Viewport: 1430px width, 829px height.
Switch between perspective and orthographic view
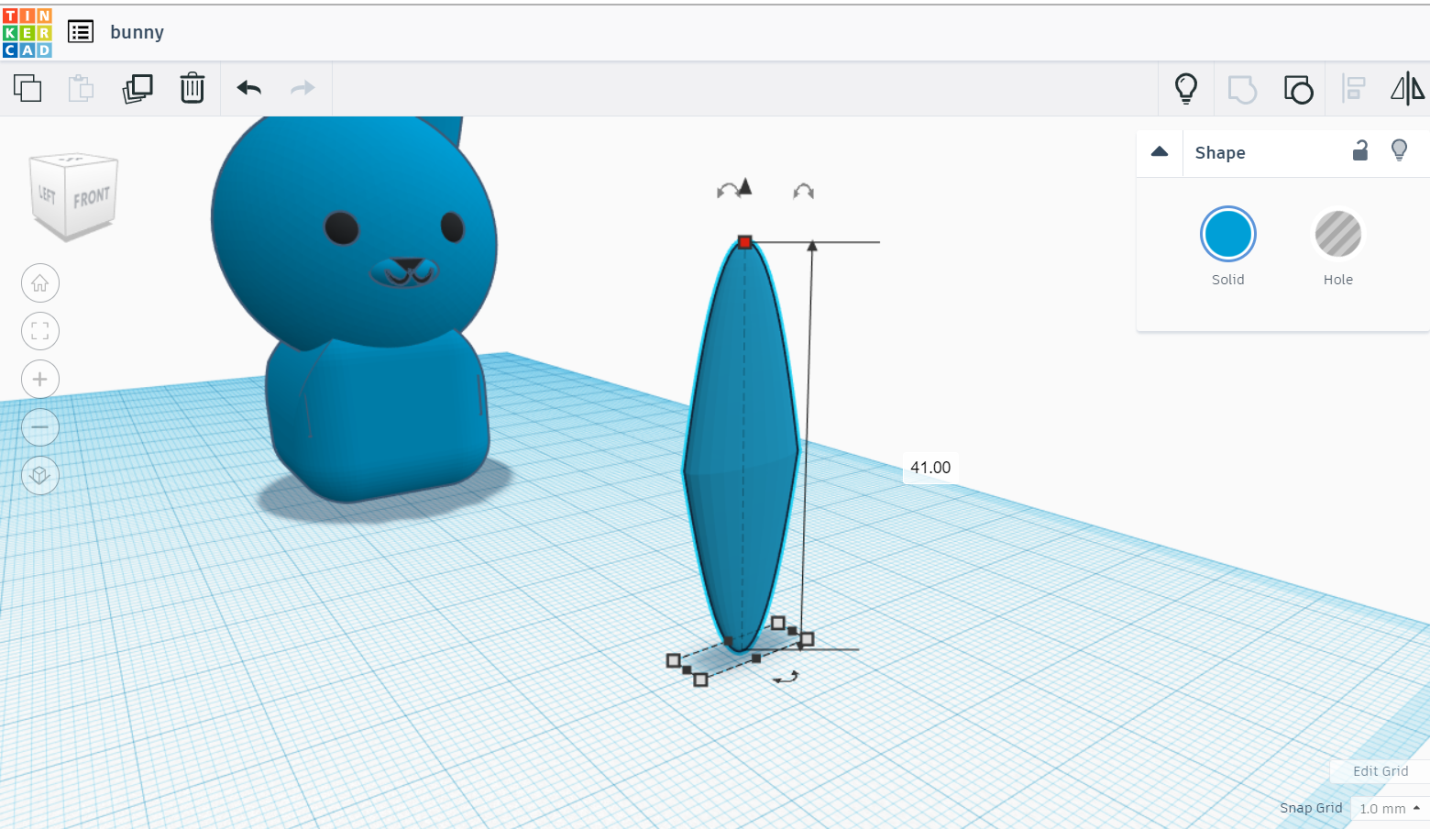pos(40,475)
